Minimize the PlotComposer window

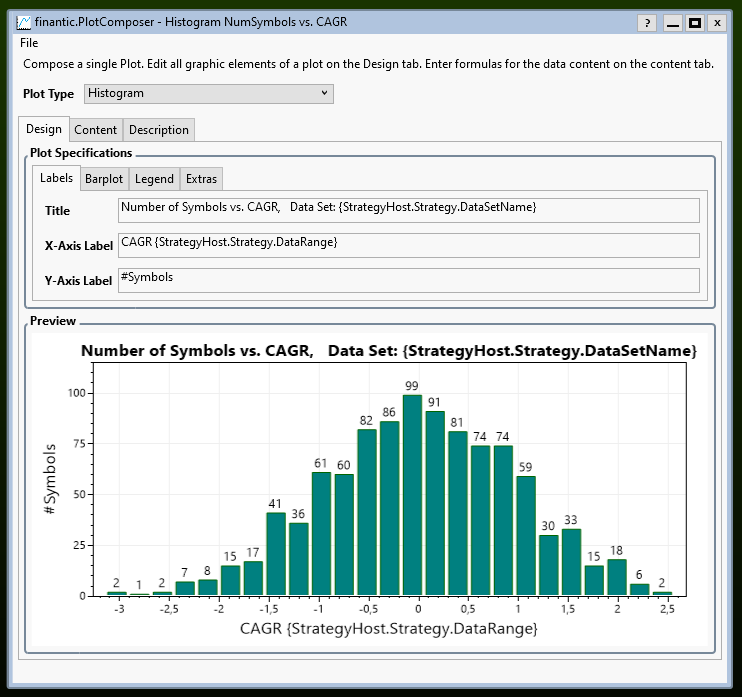coord(673,22)
